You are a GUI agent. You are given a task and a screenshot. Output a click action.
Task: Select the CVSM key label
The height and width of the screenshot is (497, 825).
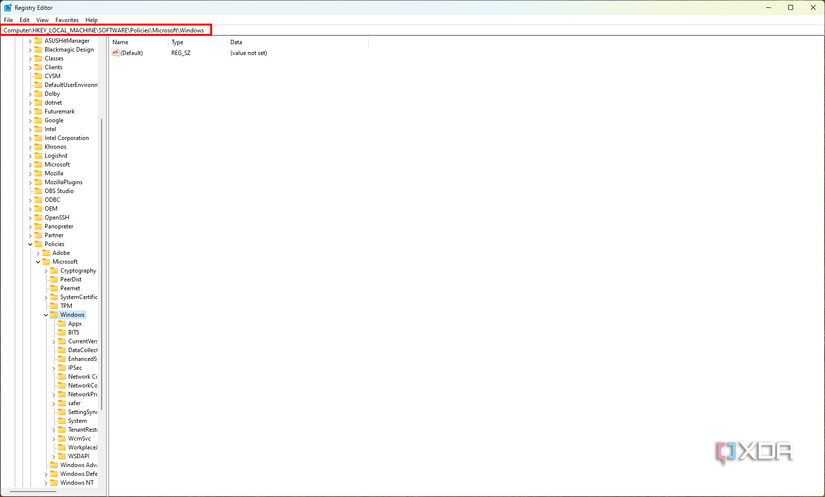[52, 76]
